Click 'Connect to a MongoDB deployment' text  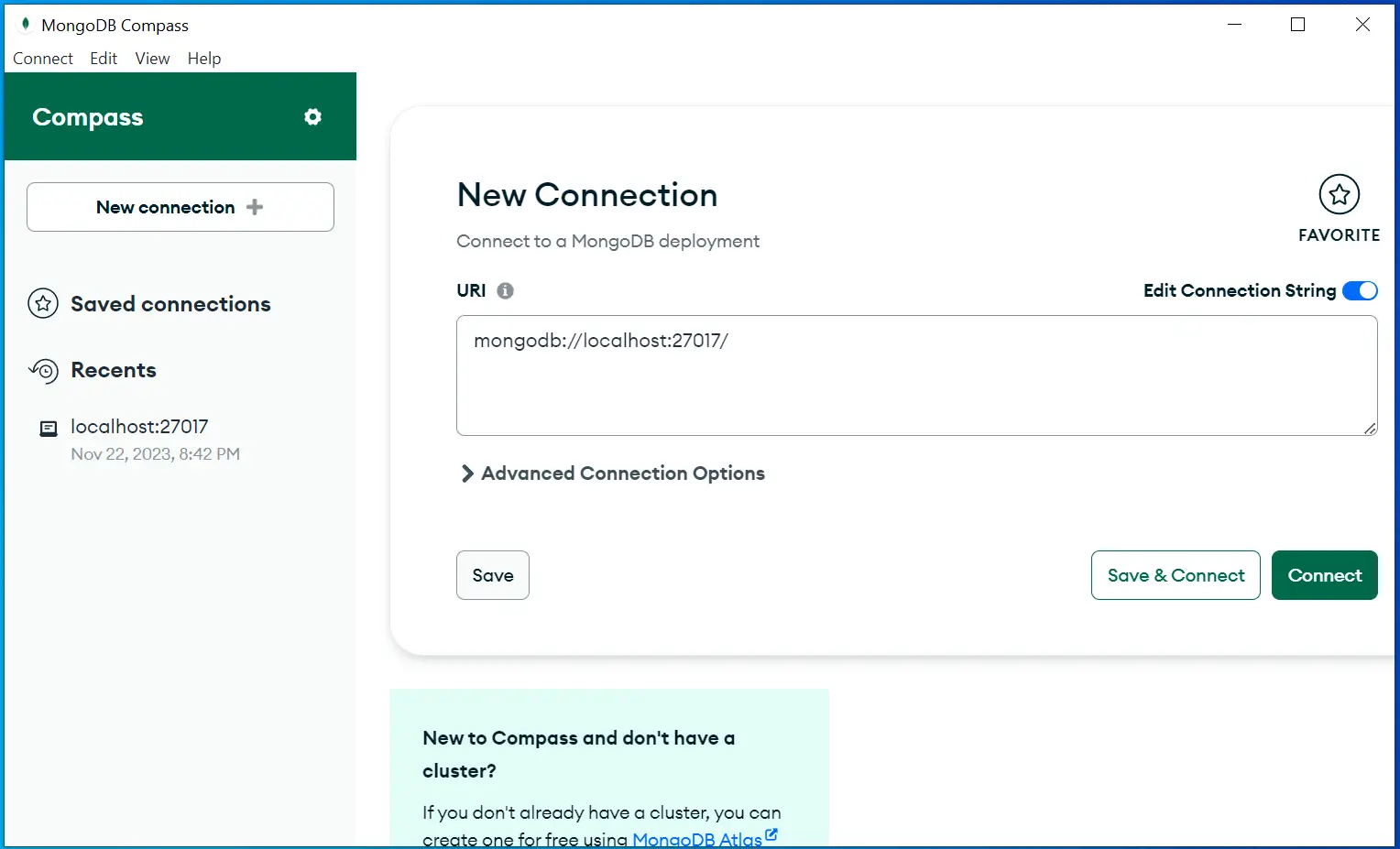click(x=608, y=241)
